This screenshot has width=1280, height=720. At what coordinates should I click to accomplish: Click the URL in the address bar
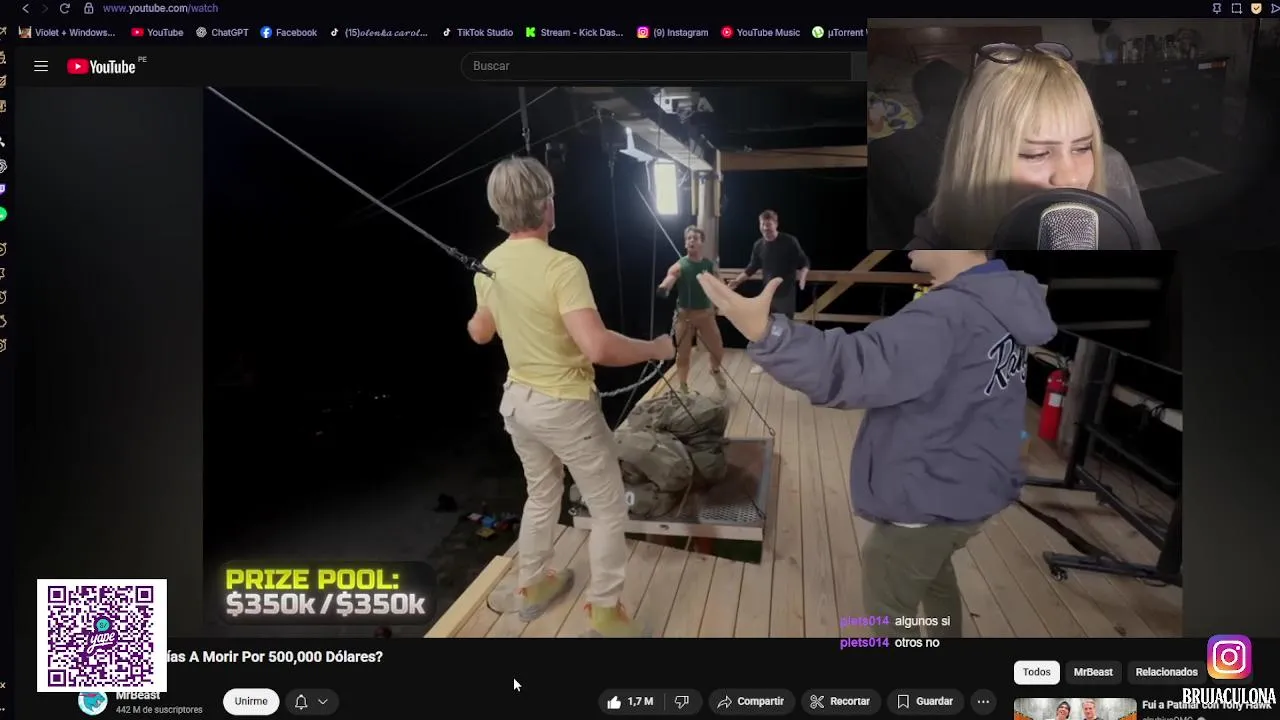point(160,8)
